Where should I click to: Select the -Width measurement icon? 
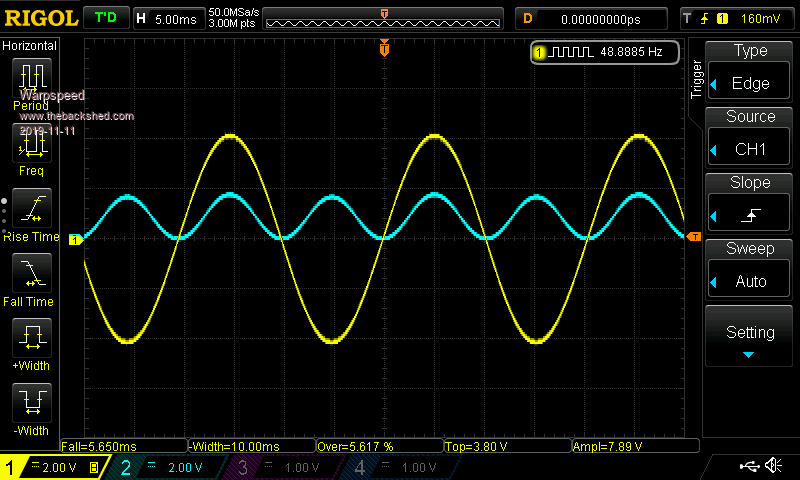click(x=32, y=403)
